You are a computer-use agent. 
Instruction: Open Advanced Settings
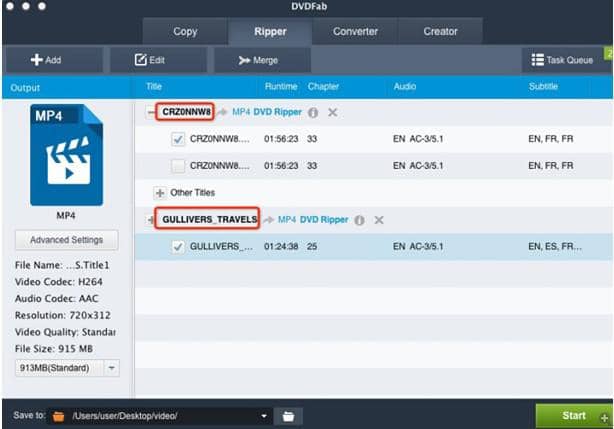pyautogui.click(x=67, y=240)
